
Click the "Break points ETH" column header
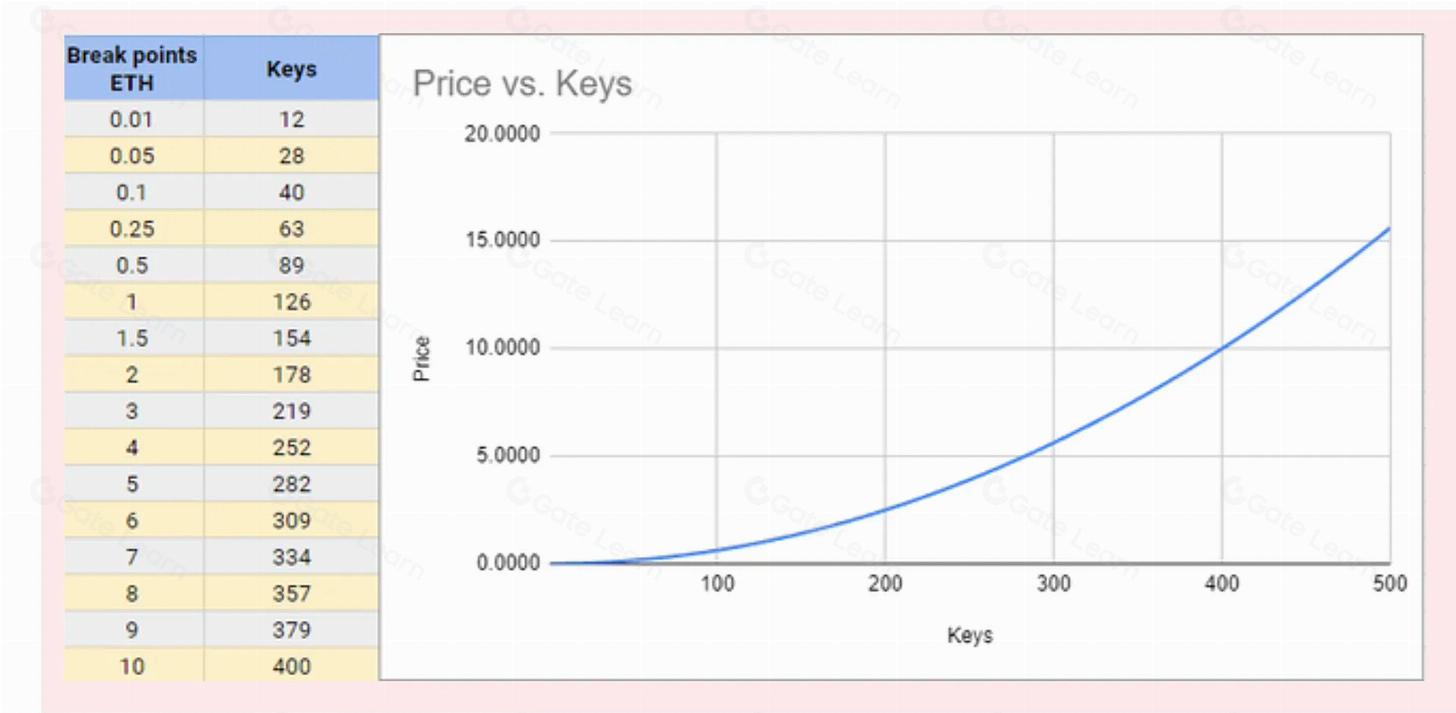(x=132, y=68)
